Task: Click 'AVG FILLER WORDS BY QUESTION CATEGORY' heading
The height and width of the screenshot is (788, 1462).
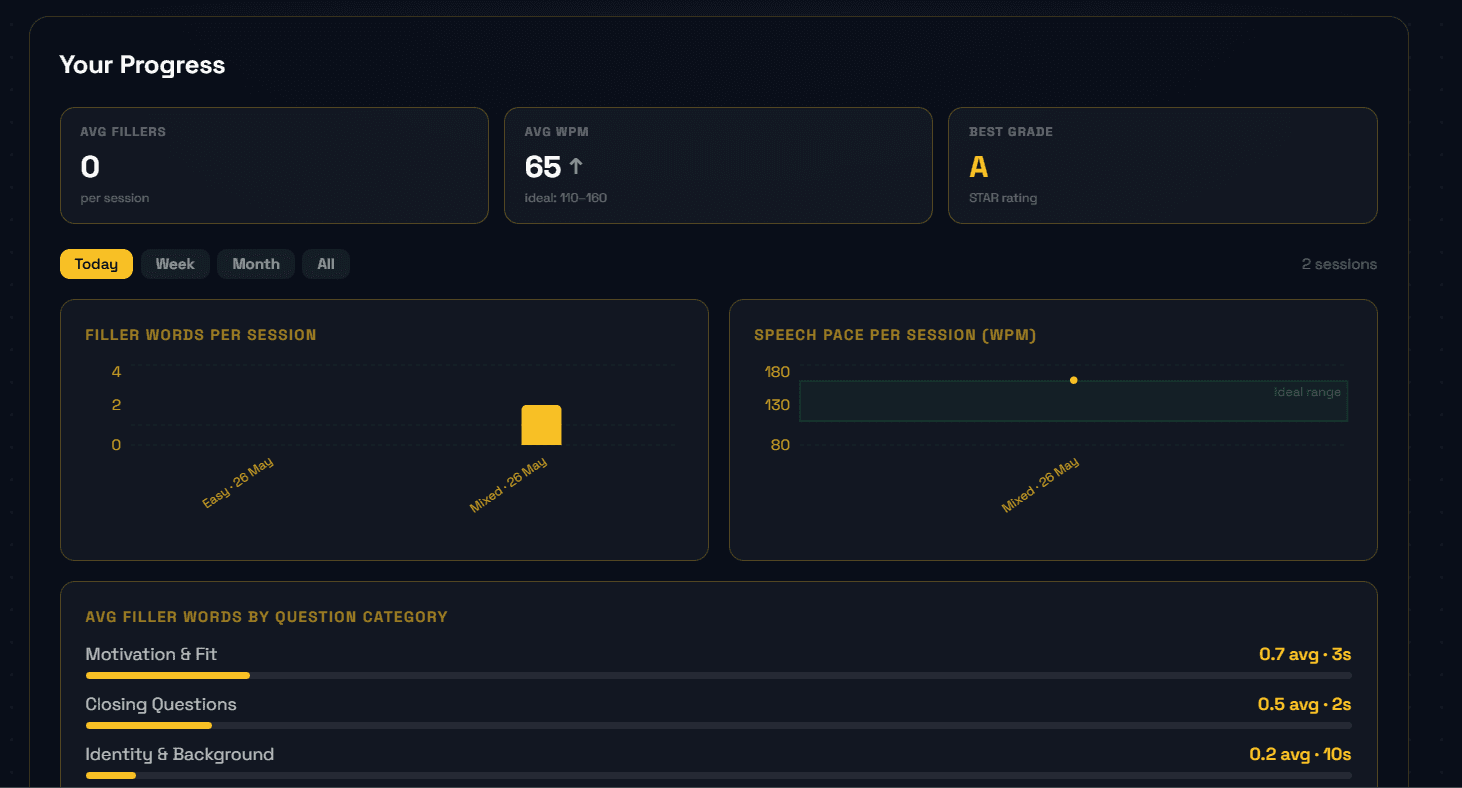Action: [266, 617]
